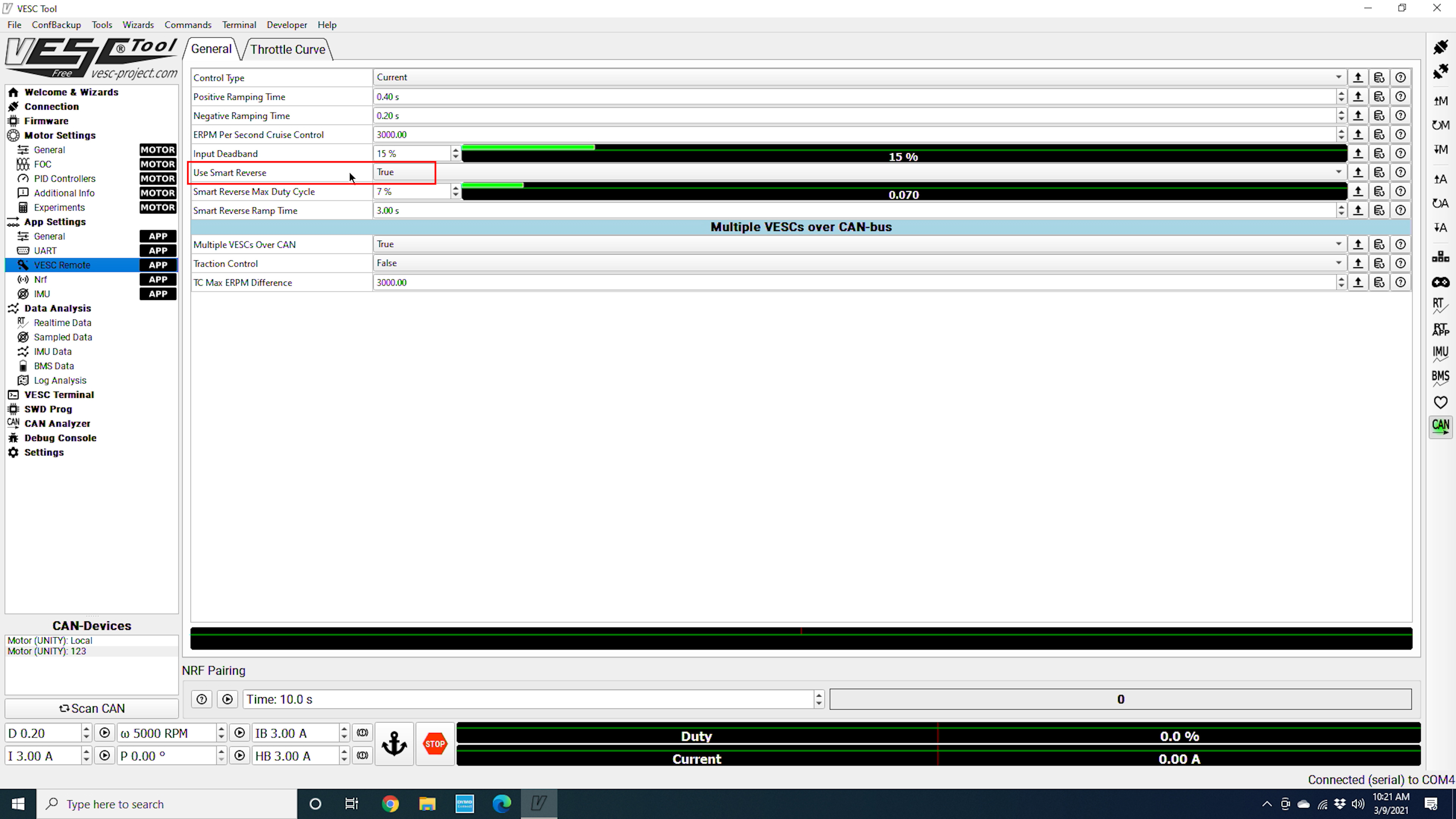Open Google Chrome from the taskbar
The image size is (1456, 819).
390,804
